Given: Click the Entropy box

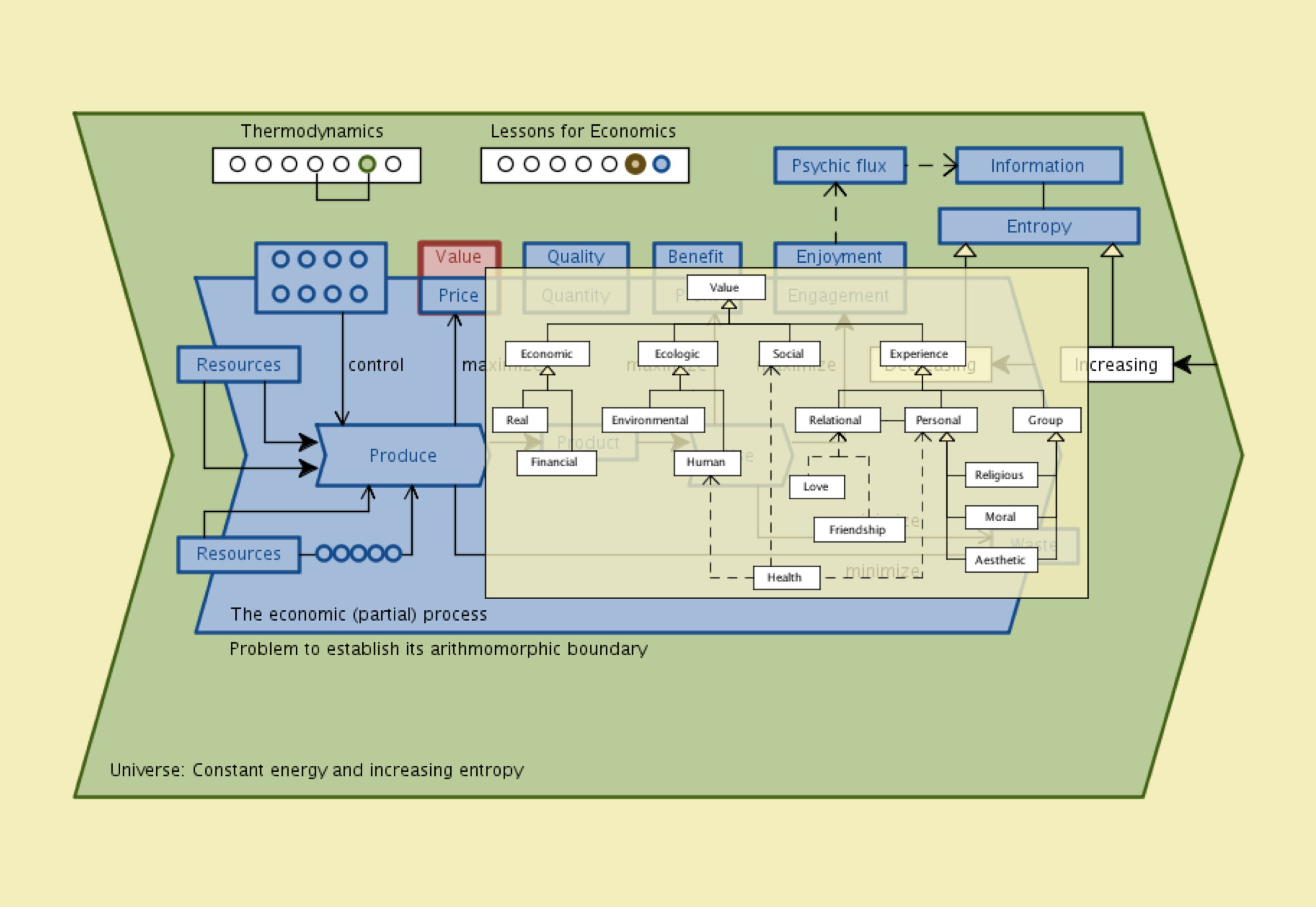Looking at the screenshot, I should pos(1039,226).
